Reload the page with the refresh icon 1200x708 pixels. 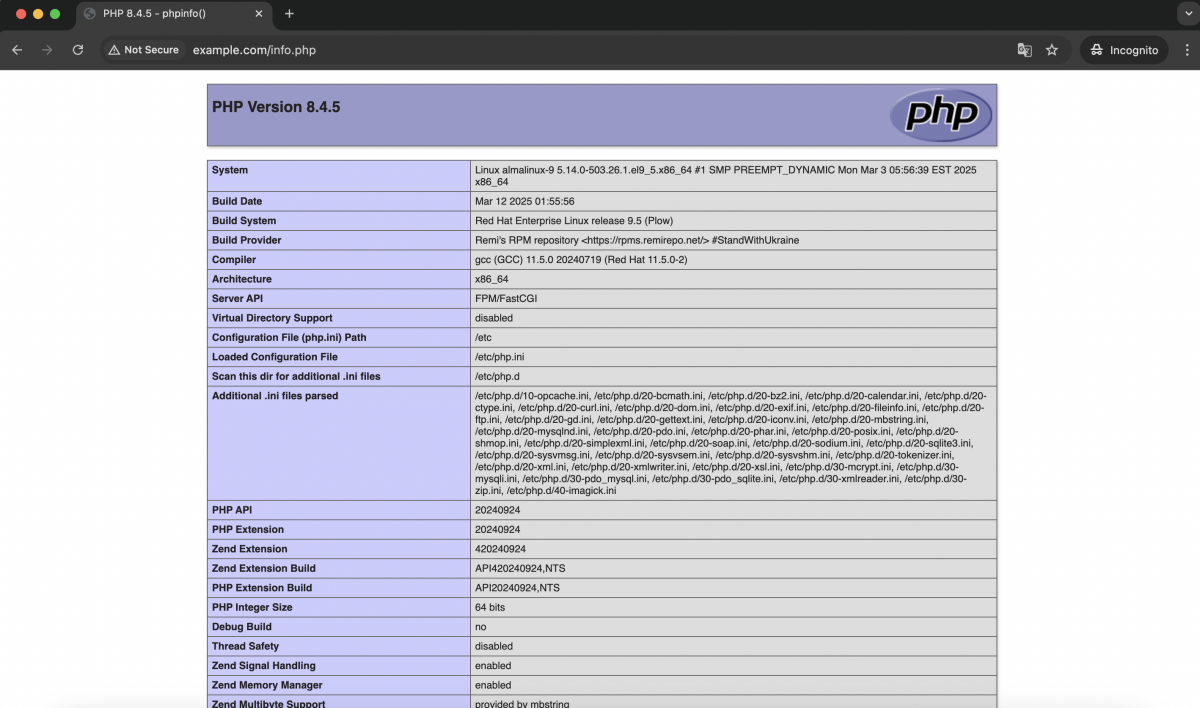pos(77,50)
